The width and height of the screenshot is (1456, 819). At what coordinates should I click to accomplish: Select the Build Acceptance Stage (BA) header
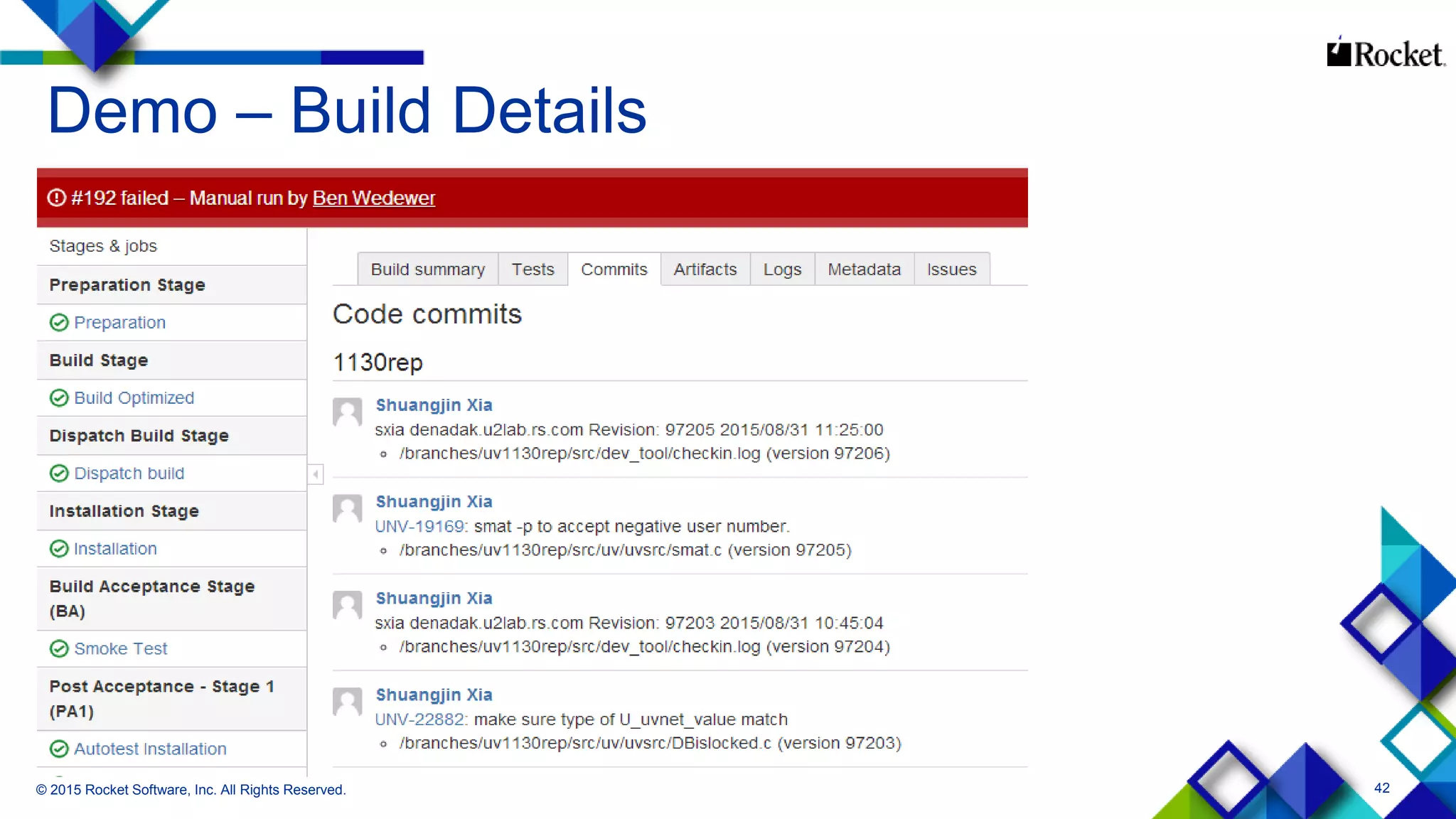point(172,599)
